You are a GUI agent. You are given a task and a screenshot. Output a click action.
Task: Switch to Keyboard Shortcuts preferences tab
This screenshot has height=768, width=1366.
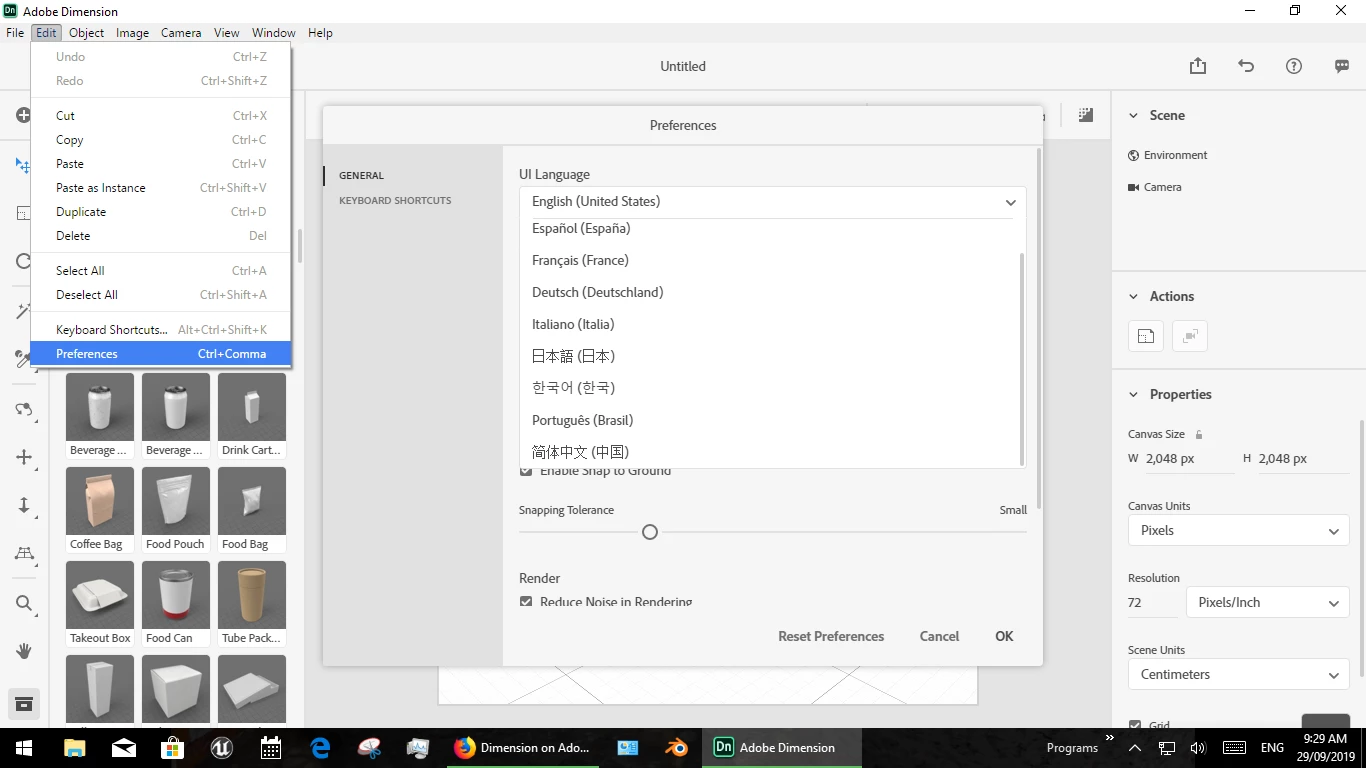395,200
